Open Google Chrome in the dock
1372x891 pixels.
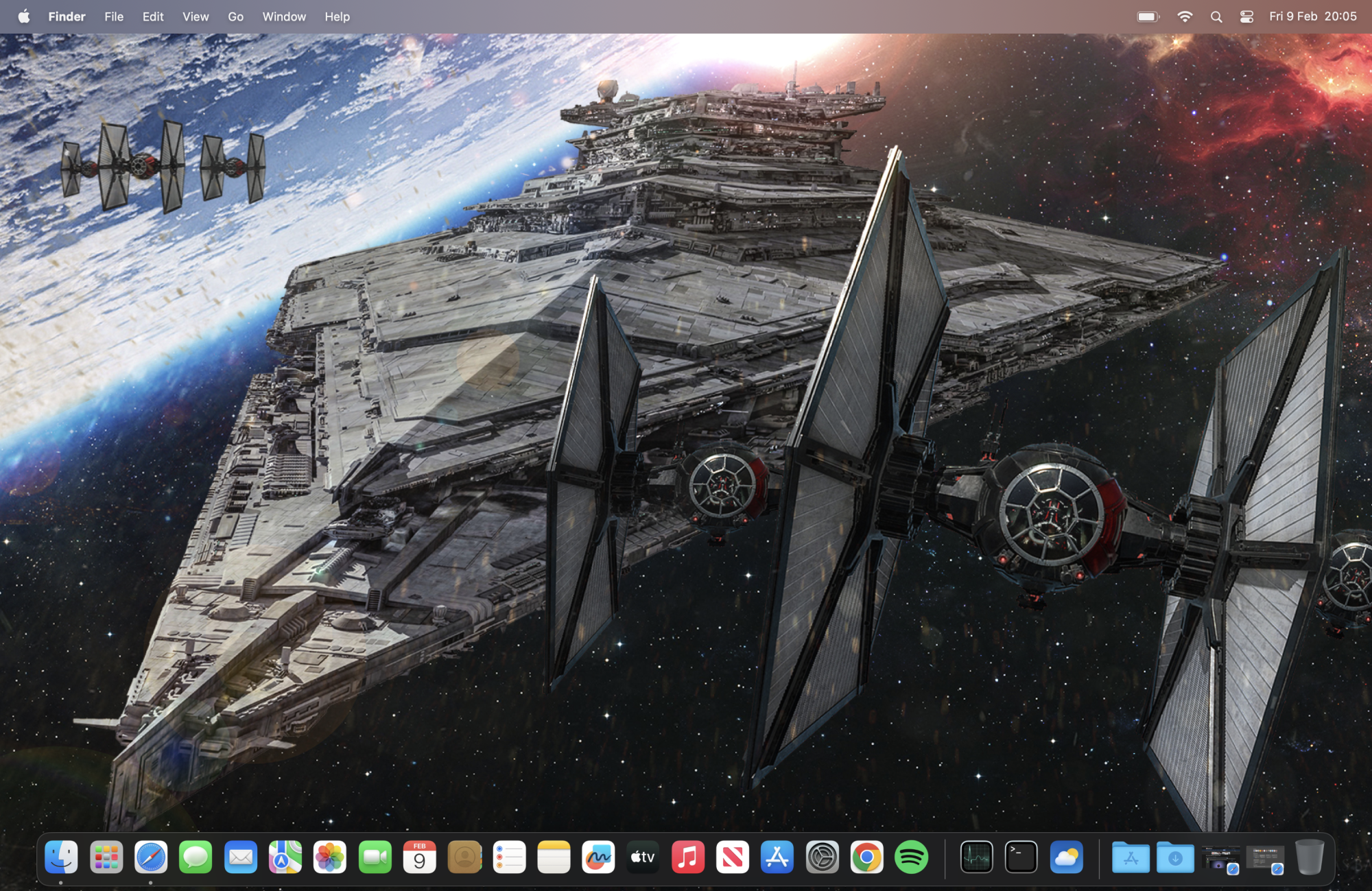click(x=866, y=857)
